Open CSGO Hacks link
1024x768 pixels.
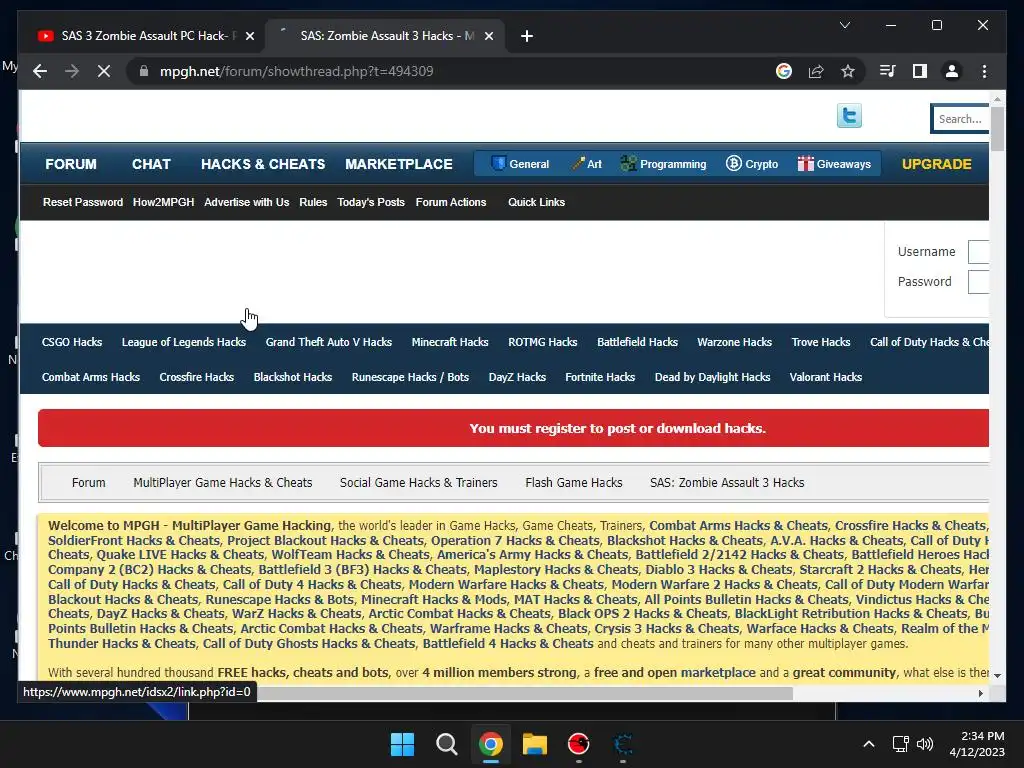click(x=72, y=342)
